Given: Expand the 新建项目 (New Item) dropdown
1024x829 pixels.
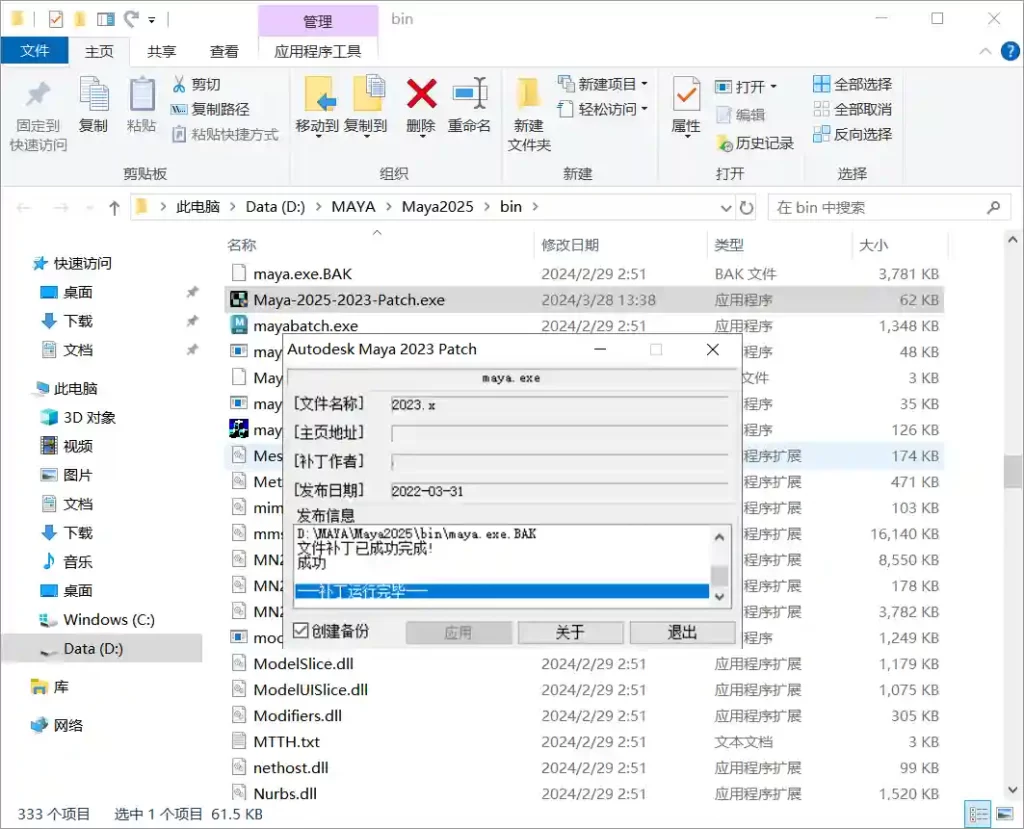Looking at the screenshot, I should coord(644,85).
